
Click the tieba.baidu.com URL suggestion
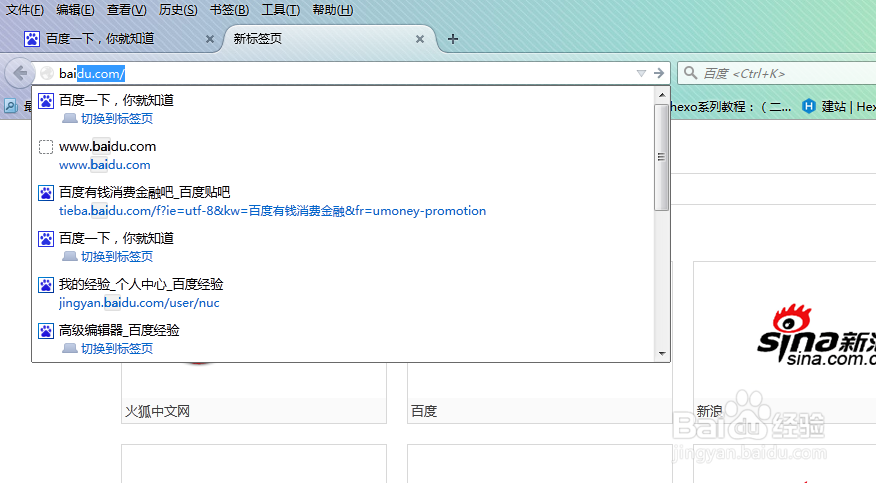point(272,211)
